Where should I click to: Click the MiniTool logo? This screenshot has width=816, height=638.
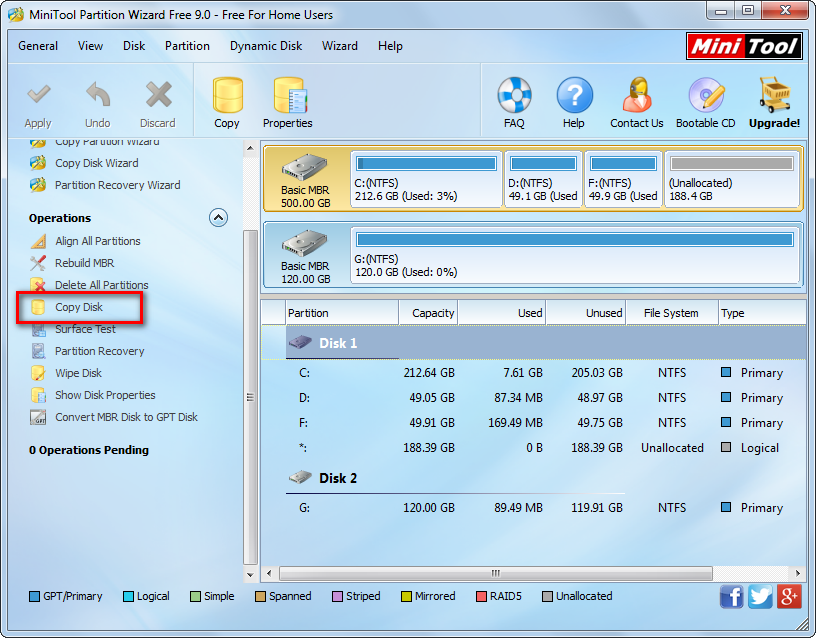point(744,46)
